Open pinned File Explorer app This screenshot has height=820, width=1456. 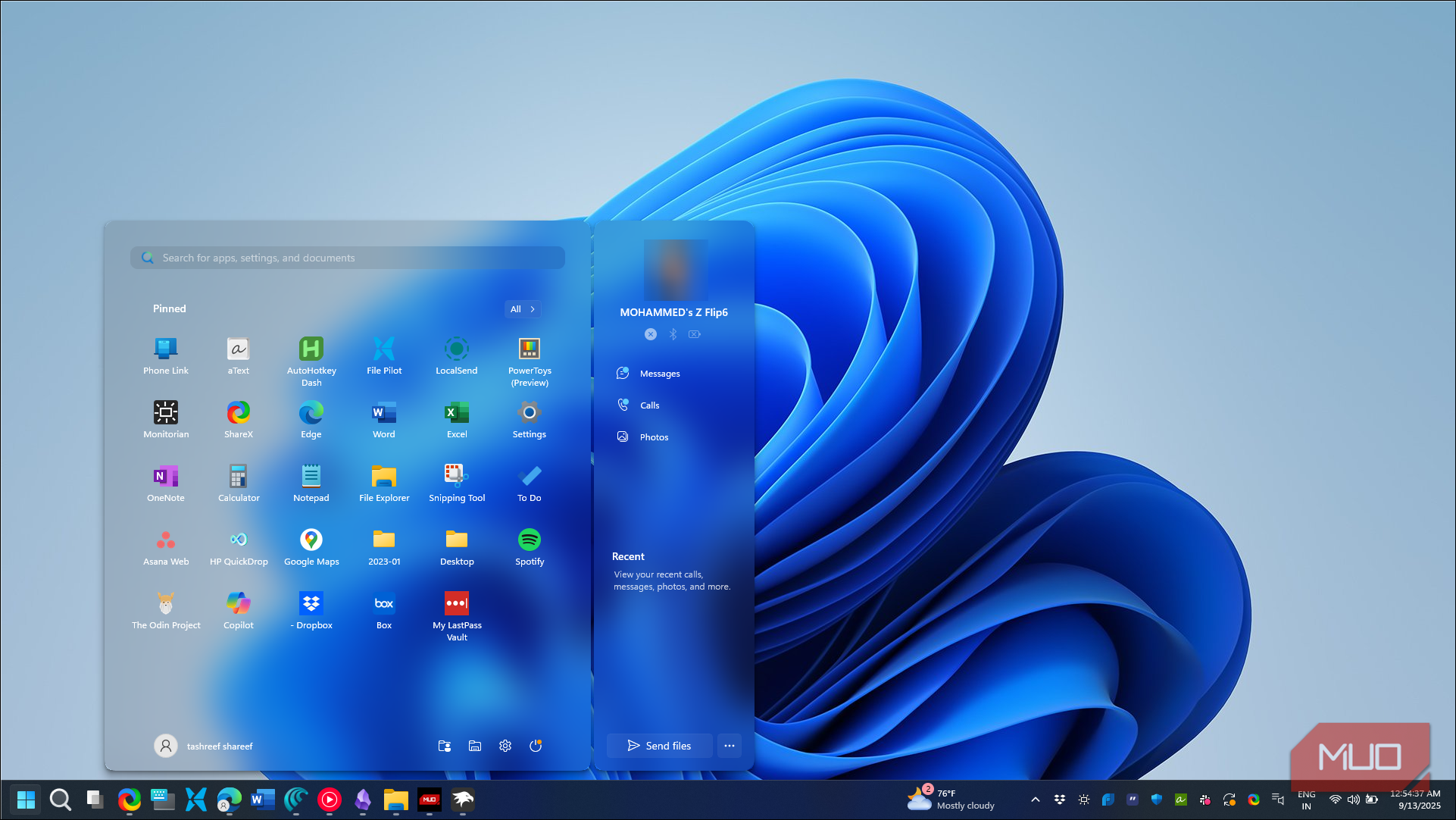(384, 484)
